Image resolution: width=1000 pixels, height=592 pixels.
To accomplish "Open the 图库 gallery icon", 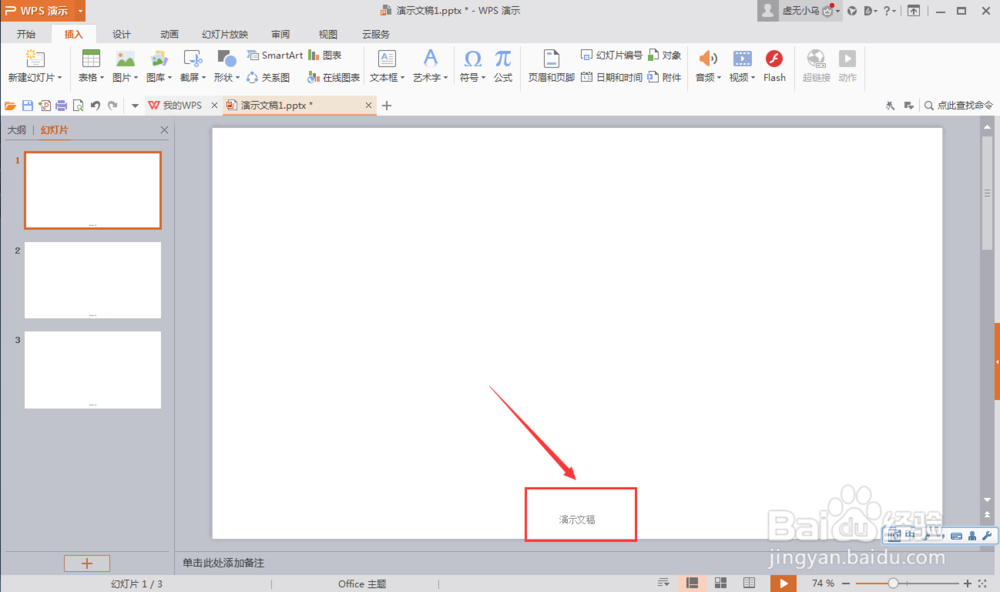I will coord(159,59).
